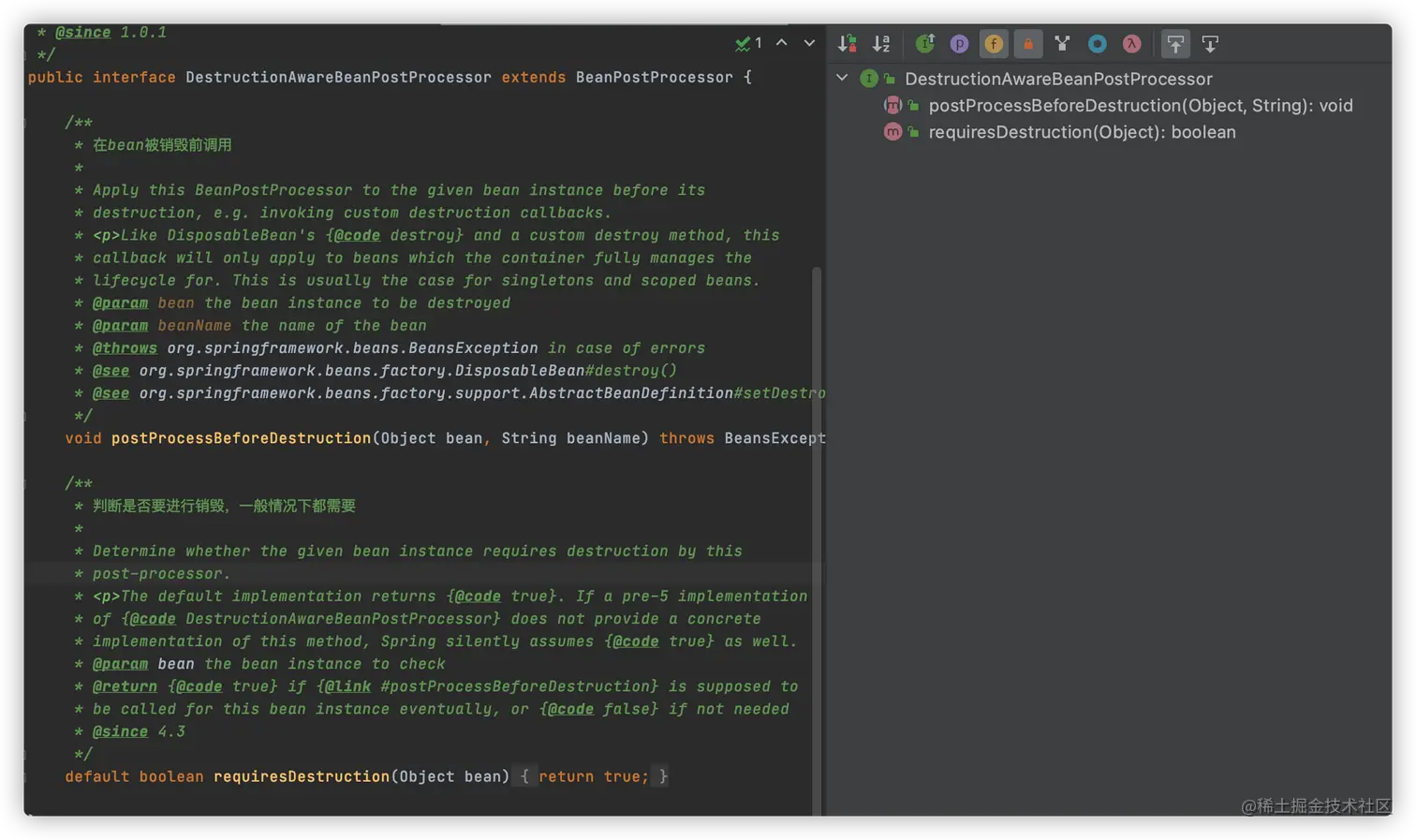The width and height of the screenshot is (1416, 840).
Task: Toggle Sort by Visibility in Structure toolbar
Action: [848, 44]
